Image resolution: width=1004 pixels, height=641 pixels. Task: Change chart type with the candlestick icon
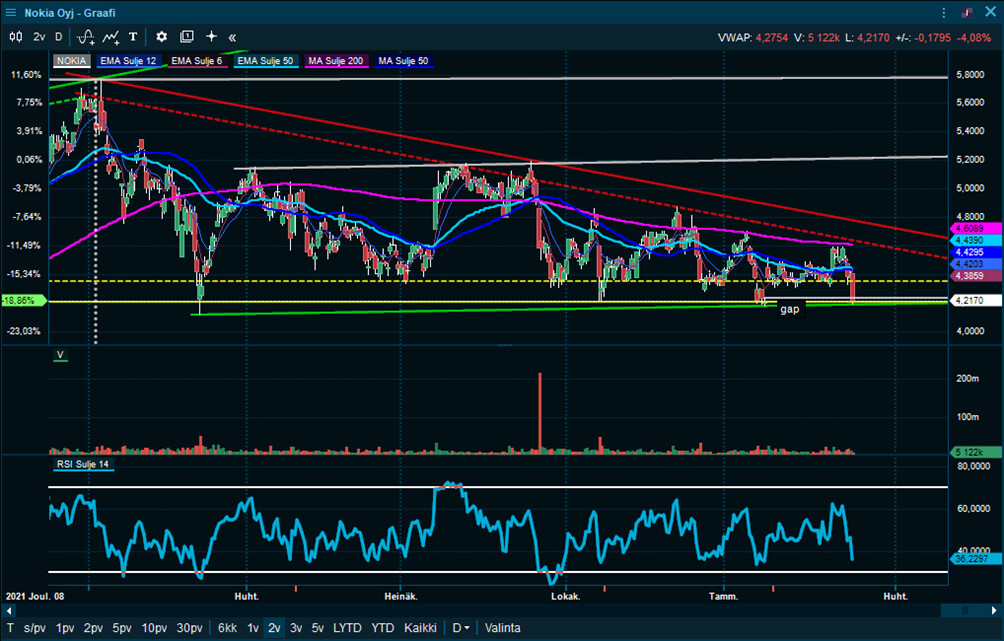click(x=15, y=36)
